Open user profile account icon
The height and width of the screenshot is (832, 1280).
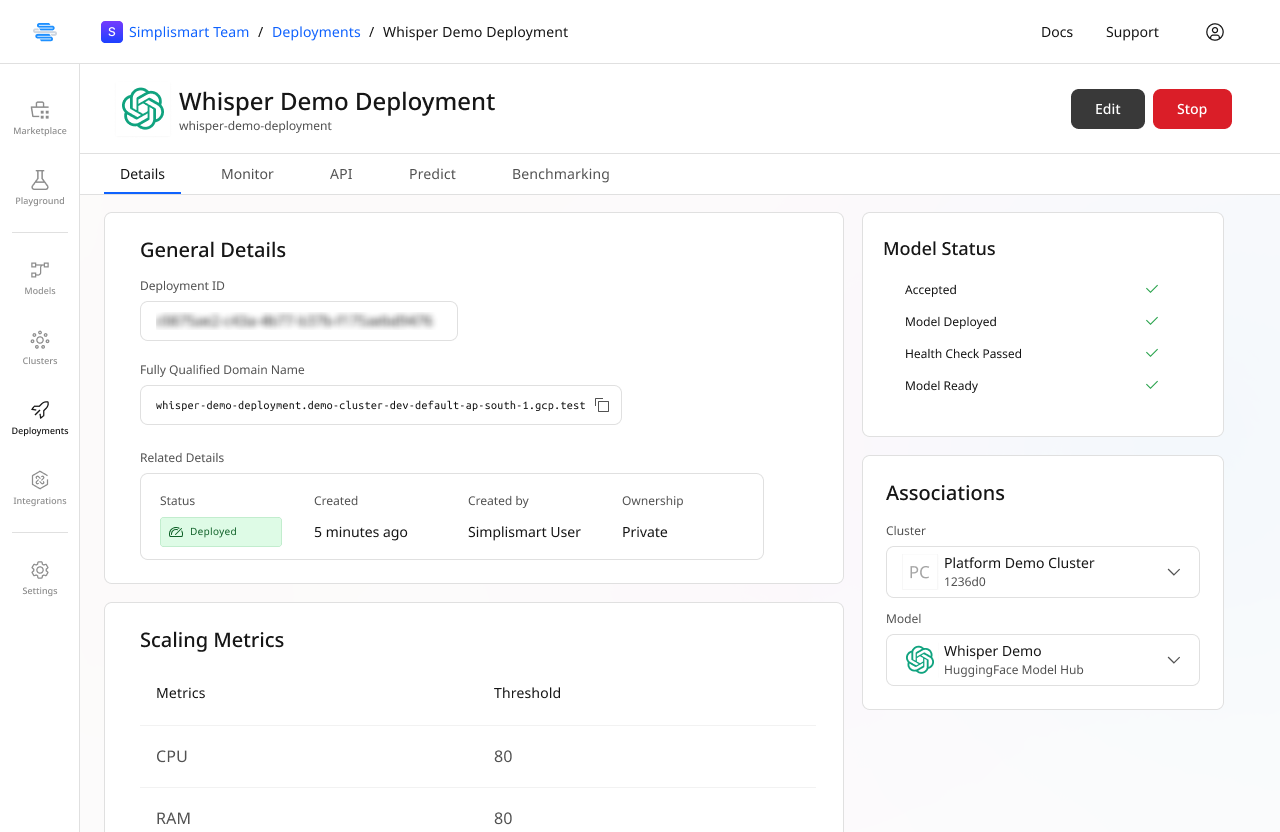tap(1215, 32)
